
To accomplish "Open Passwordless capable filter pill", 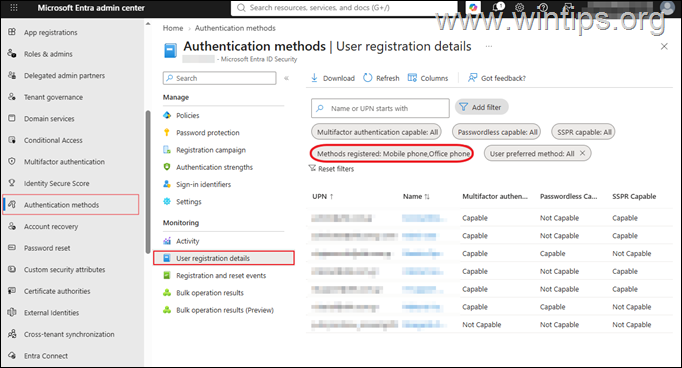I will click(x=497, y=132).
